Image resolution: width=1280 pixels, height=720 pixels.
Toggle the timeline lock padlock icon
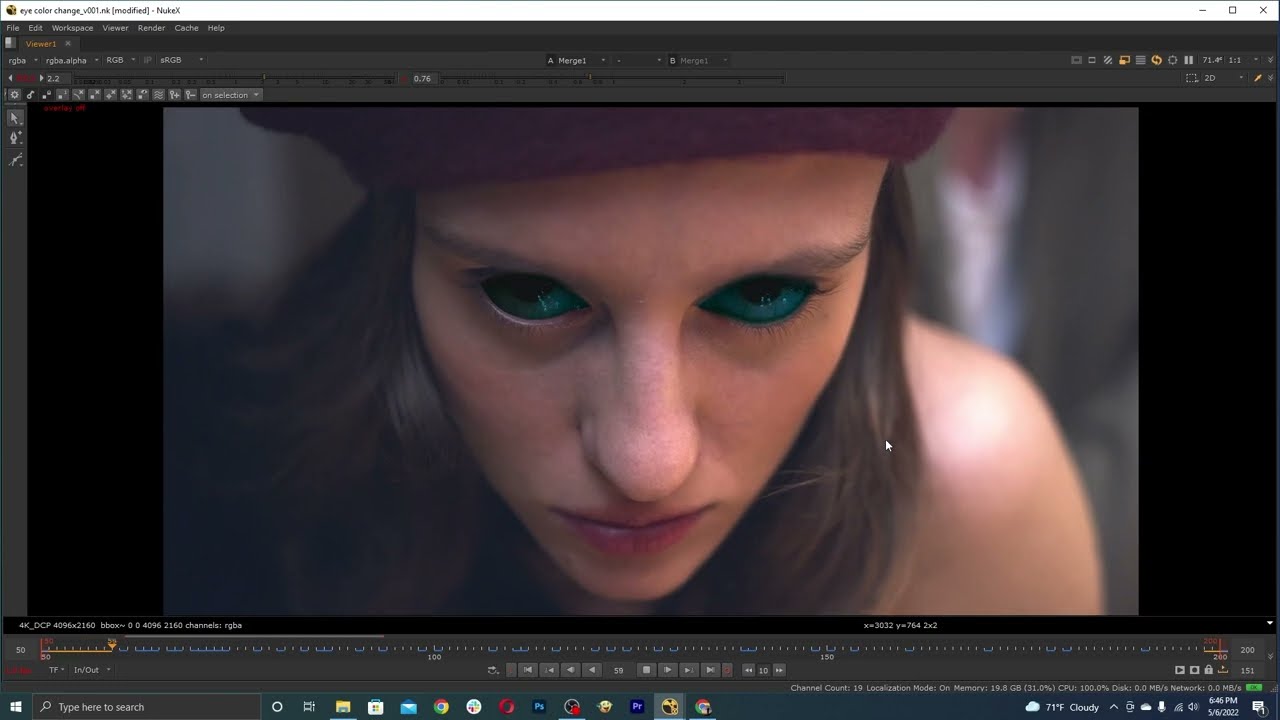point(1208,670)
